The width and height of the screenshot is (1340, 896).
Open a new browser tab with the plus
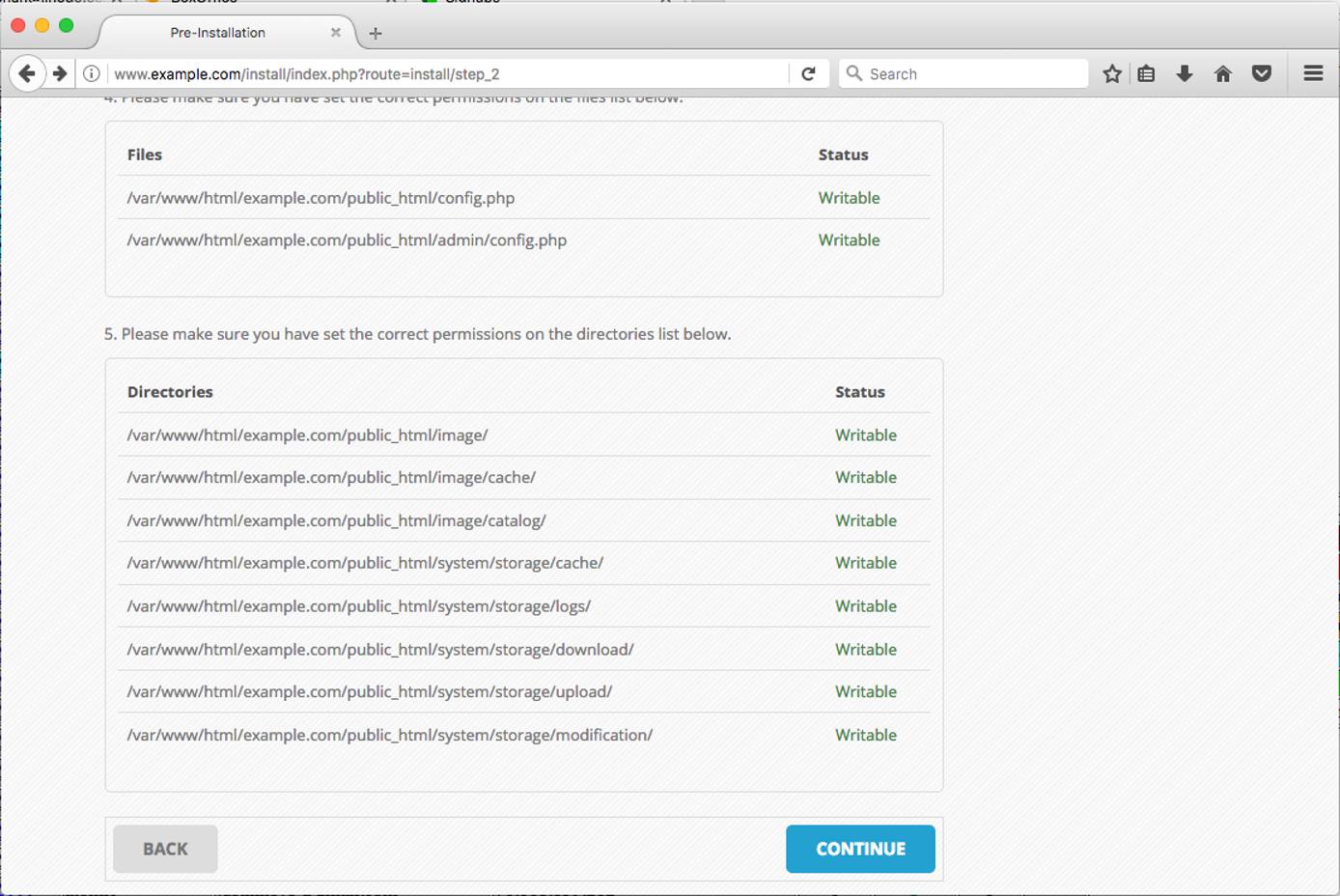point(376,32)
